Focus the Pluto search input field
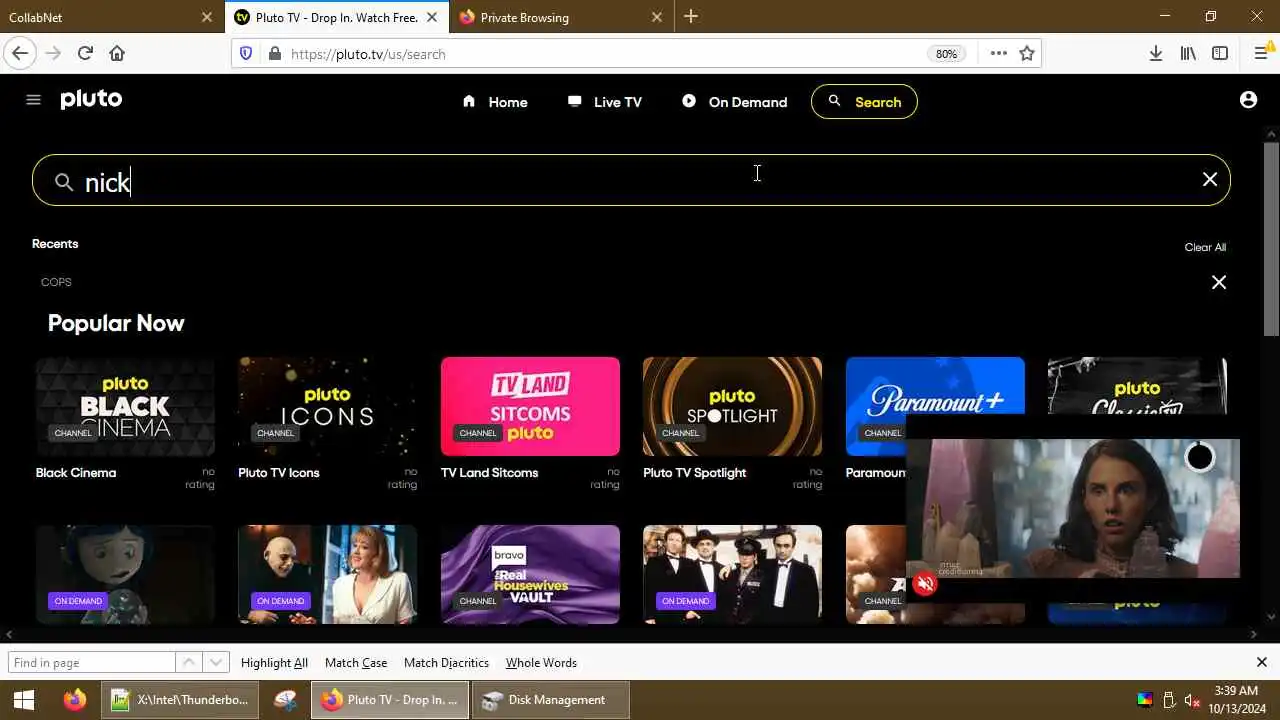The width and height of the screenshot is (1280, 720). click(x=631, y=180)
